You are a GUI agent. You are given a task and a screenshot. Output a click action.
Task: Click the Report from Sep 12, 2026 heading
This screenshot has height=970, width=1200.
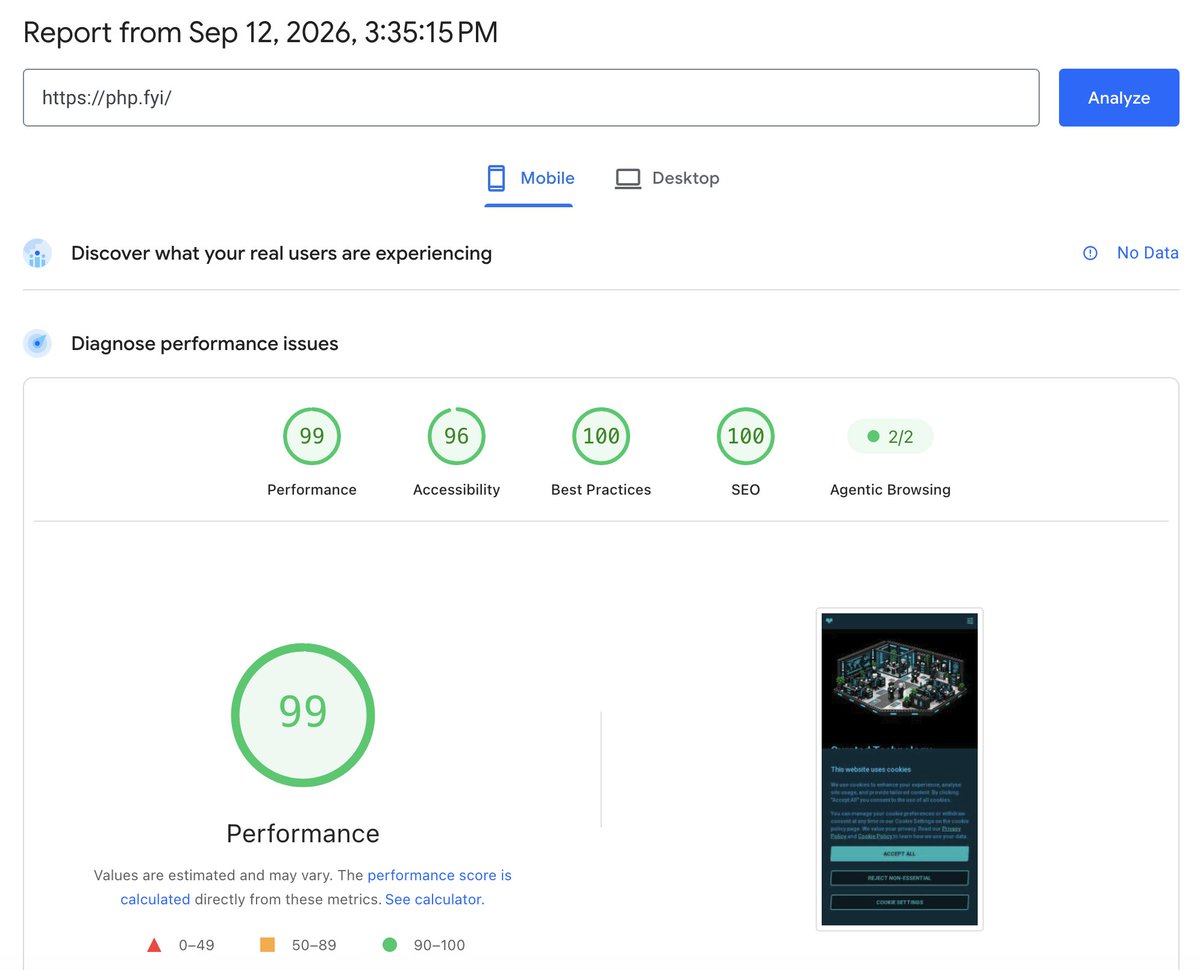click(260, 32)
